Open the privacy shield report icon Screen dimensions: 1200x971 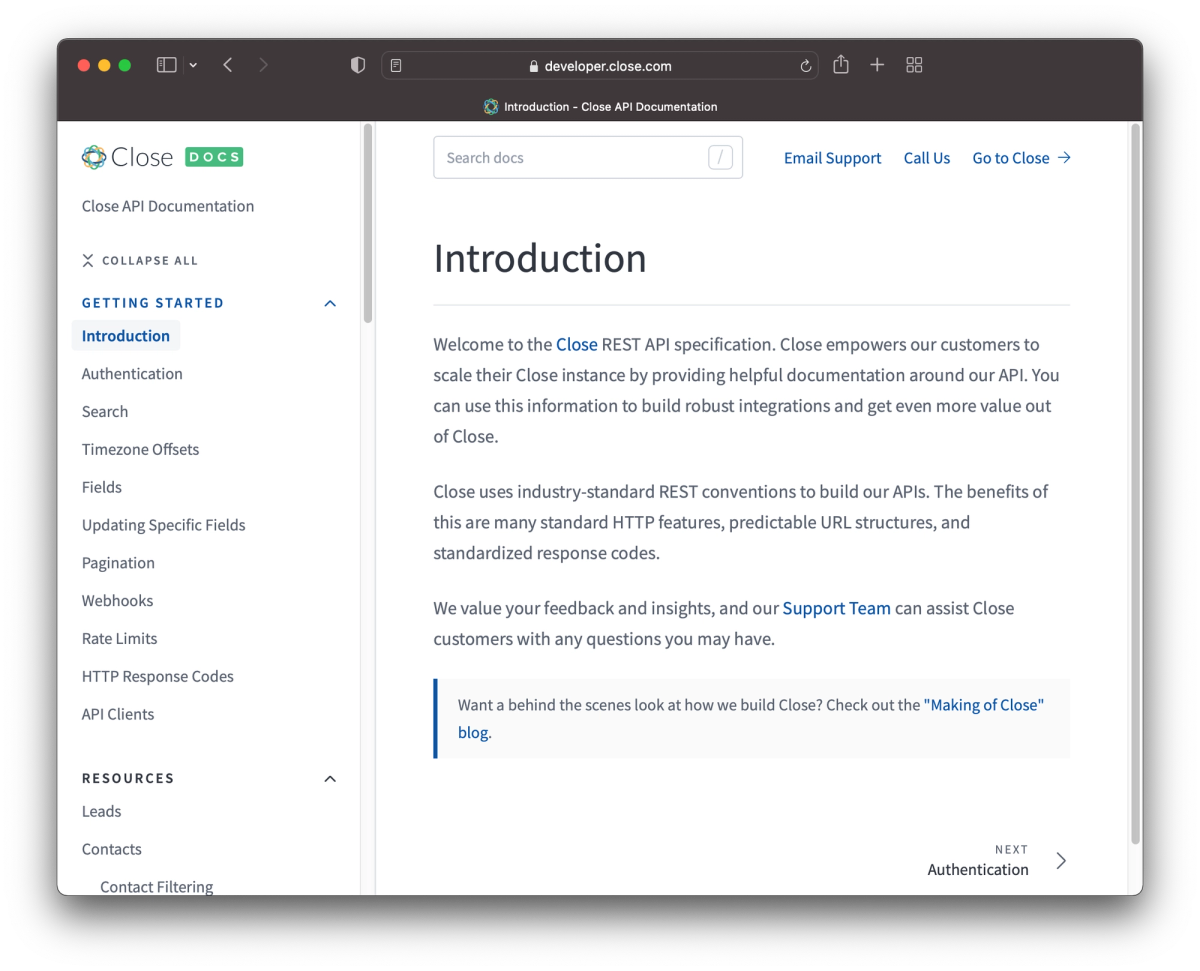pyautogui.click(x=358, y=65)
